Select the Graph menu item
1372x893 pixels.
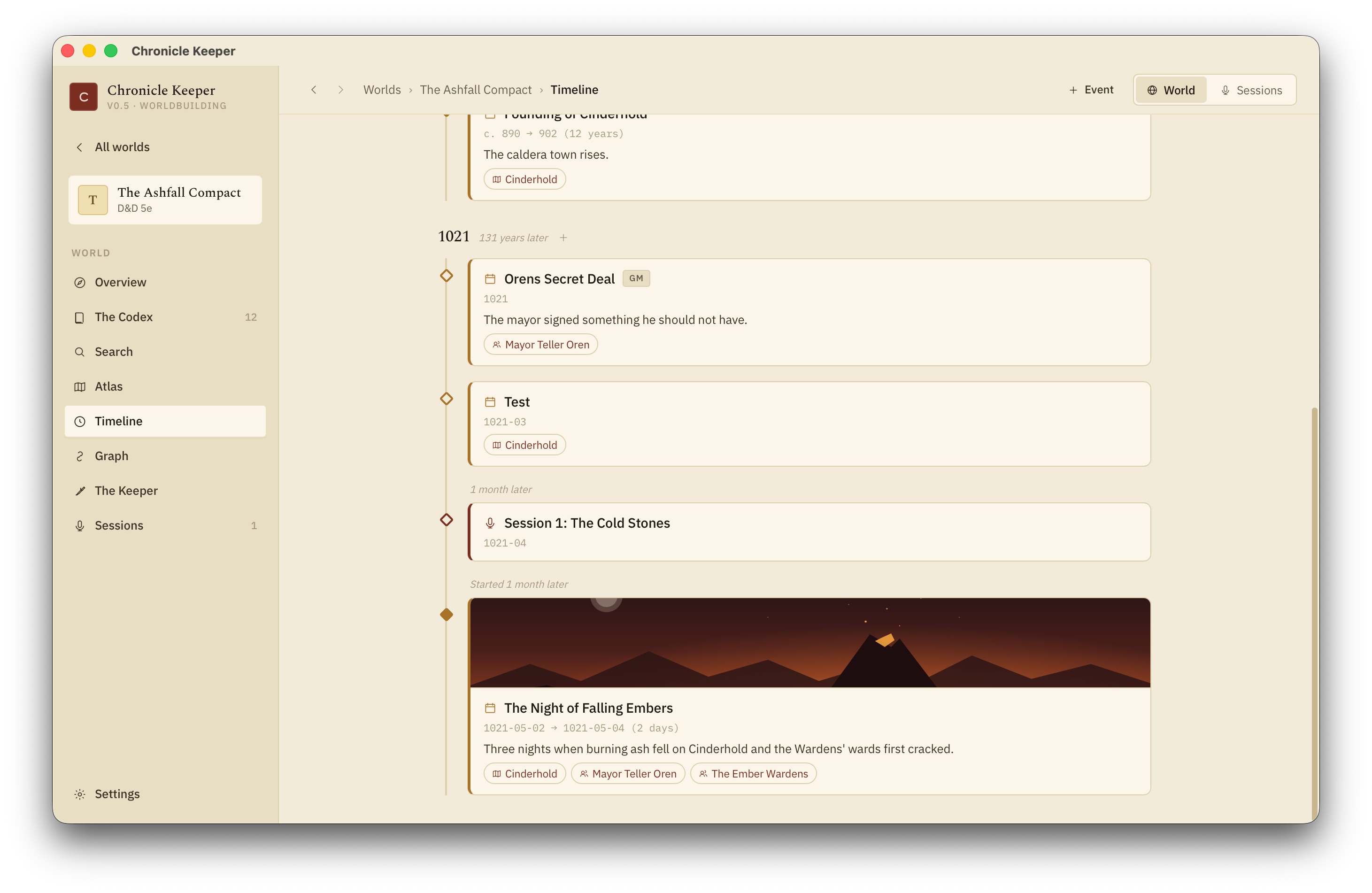(x=165, y=456)
